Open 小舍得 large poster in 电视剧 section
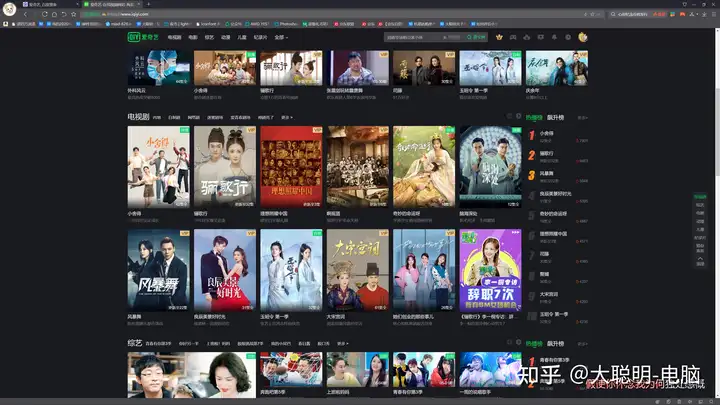Image resolution: width=720 pixels, height=405 pixels. coord(158,167)
